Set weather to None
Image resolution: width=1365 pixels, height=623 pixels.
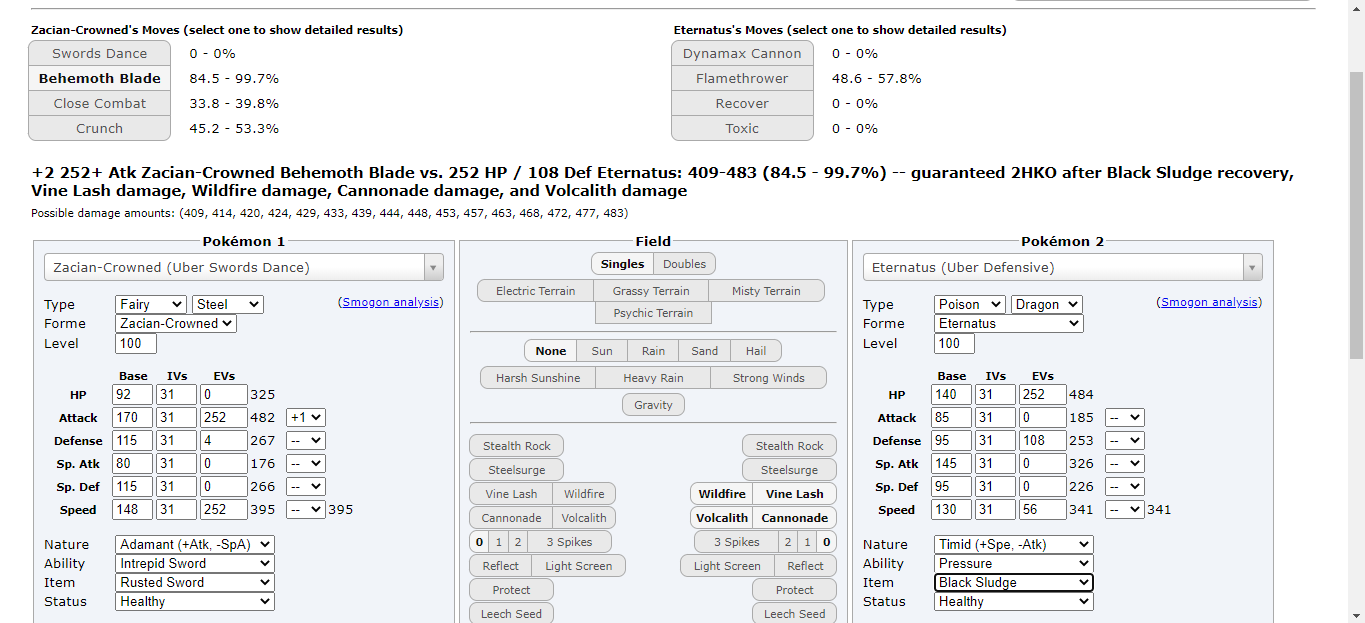click(x=551, y=351)
